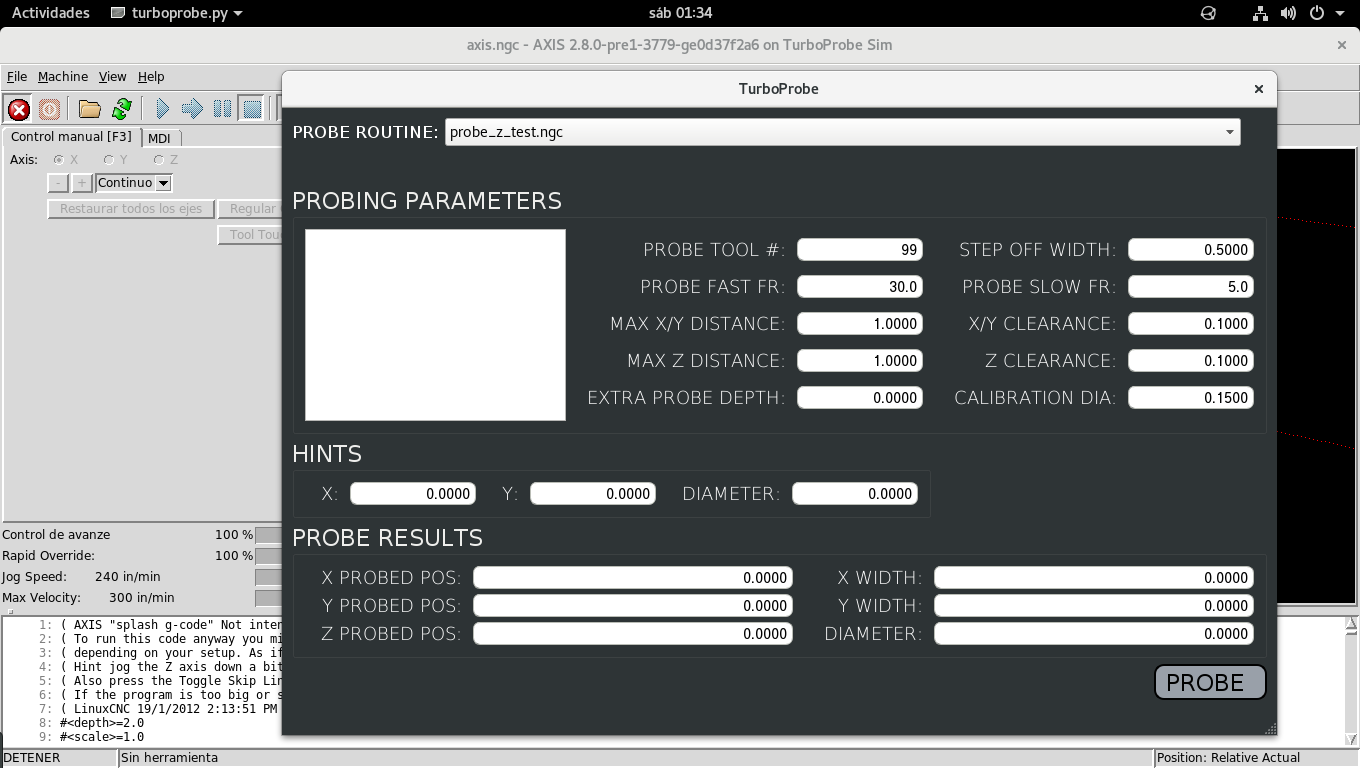This screenshot has height=768, width=1360.
Task: Click the Jog Speed value '240 in/min'
Action: coord(127,577)
